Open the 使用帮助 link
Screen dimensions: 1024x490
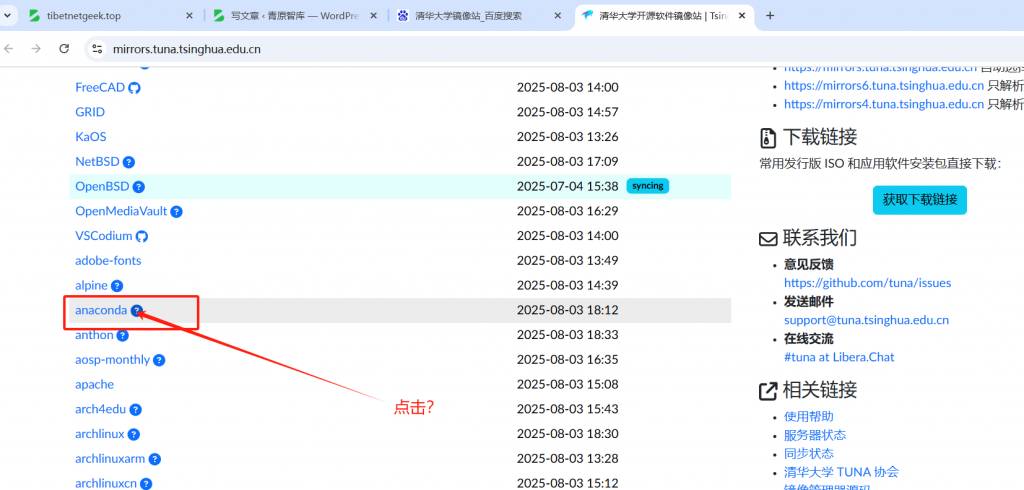808,417
